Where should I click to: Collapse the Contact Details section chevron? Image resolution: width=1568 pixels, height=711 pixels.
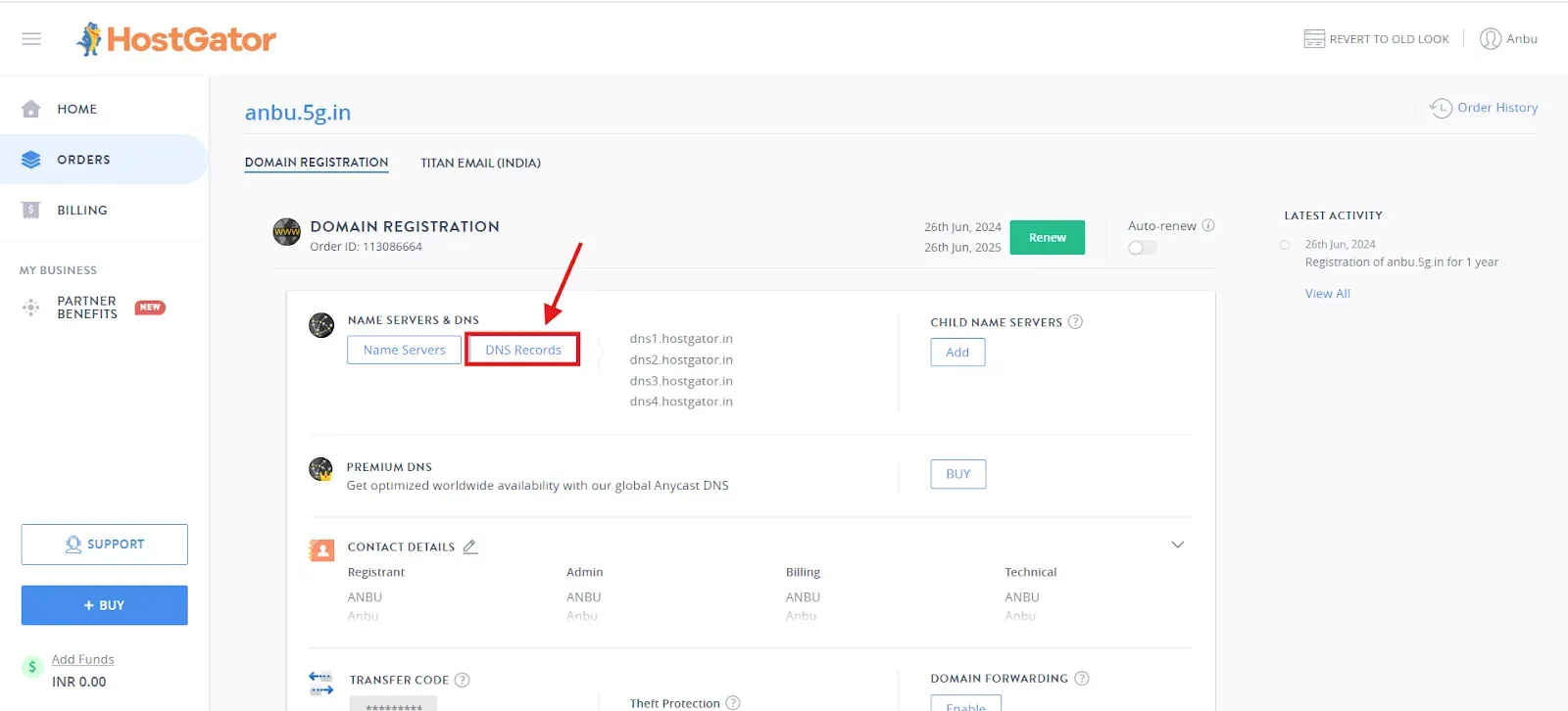pos(1178,545)
